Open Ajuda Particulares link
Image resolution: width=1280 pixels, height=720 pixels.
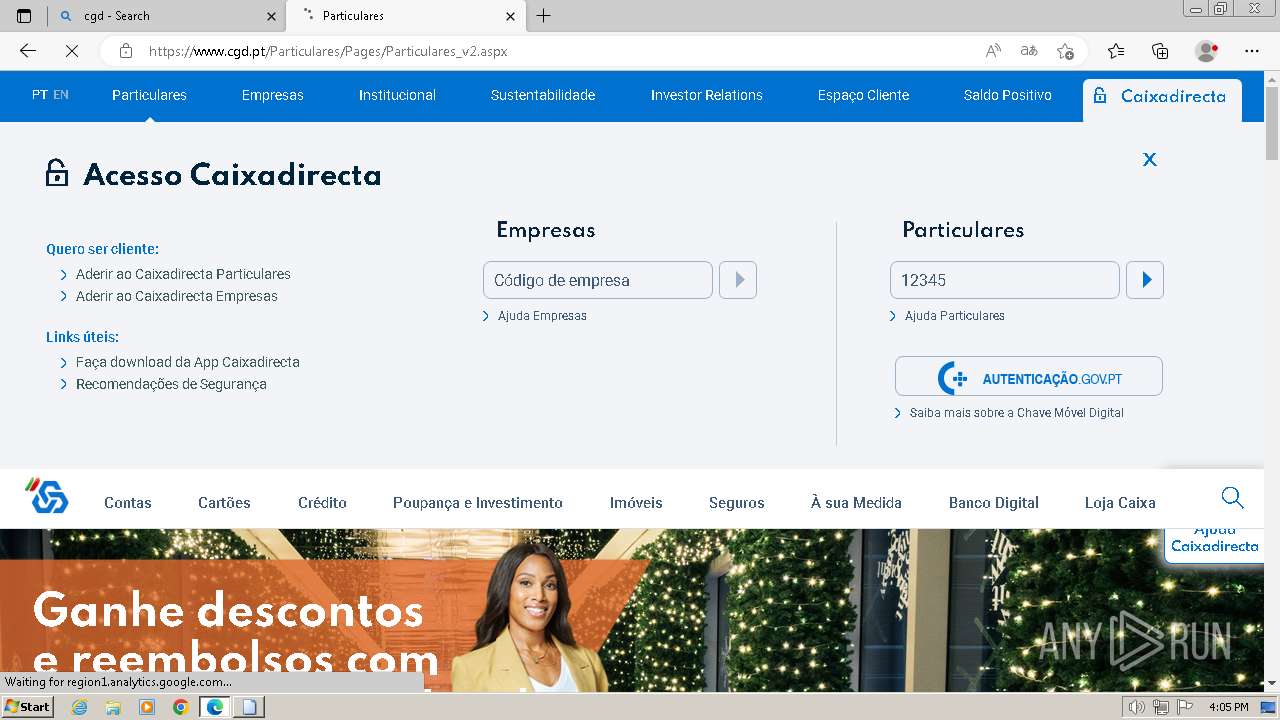(955, 316)
